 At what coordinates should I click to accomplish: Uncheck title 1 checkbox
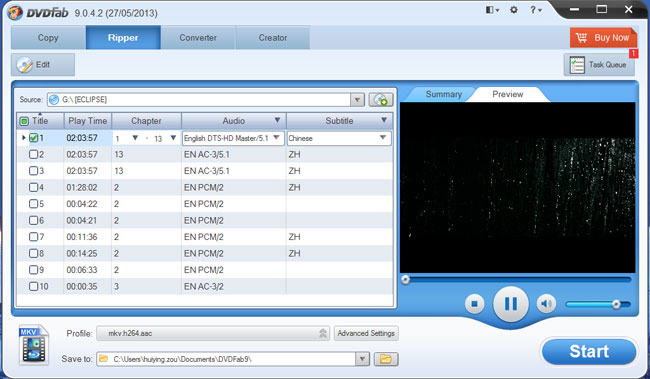34,138
